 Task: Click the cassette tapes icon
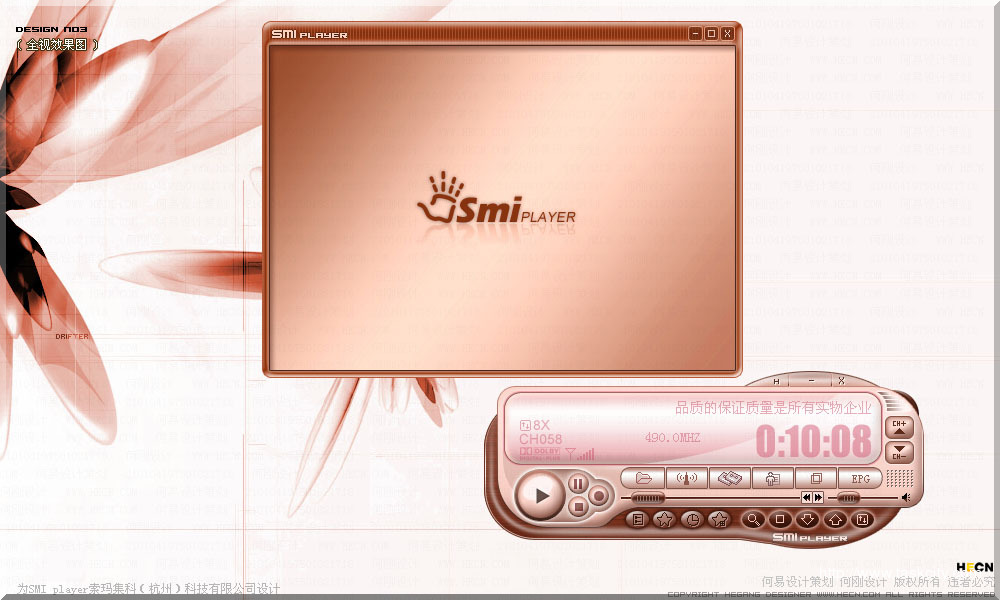[x=730, y=479]
